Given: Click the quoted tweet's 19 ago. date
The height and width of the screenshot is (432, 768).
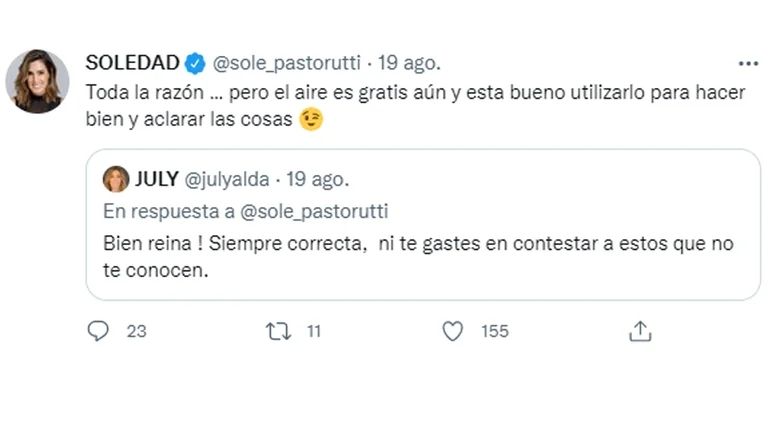Looking at the screenshot, I should [318, 179].
